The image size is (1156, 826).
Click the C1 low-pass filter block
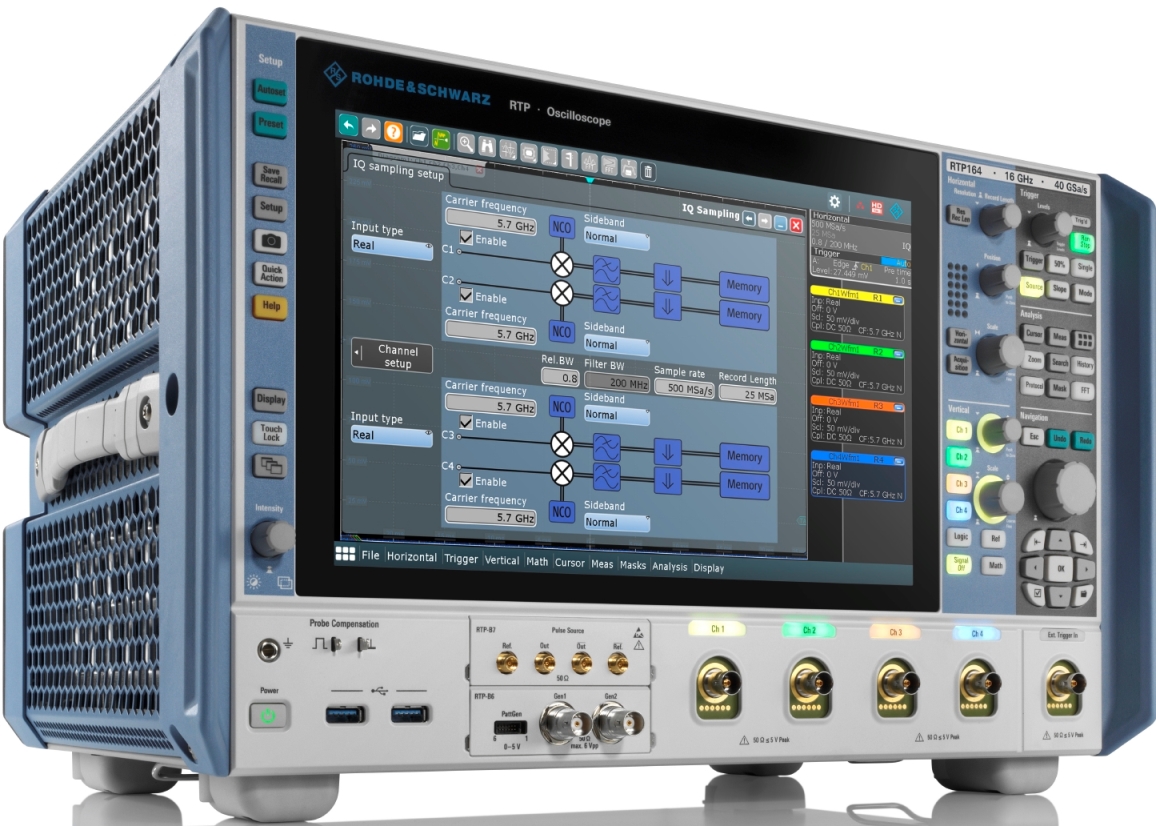click(606, 267)
